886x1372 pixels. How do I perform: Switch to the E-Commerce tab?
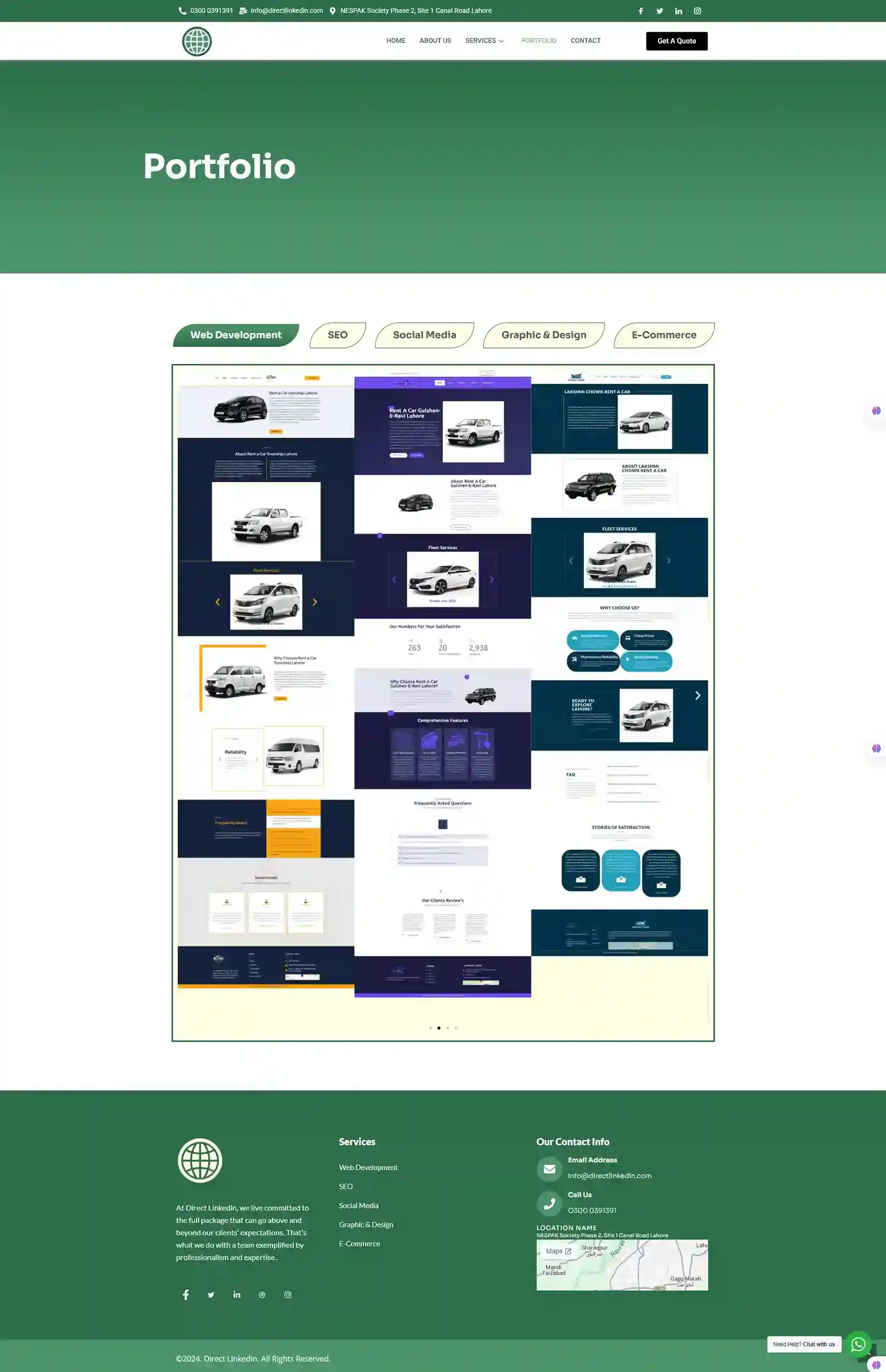pyautogui.click(x=664, y=335)
